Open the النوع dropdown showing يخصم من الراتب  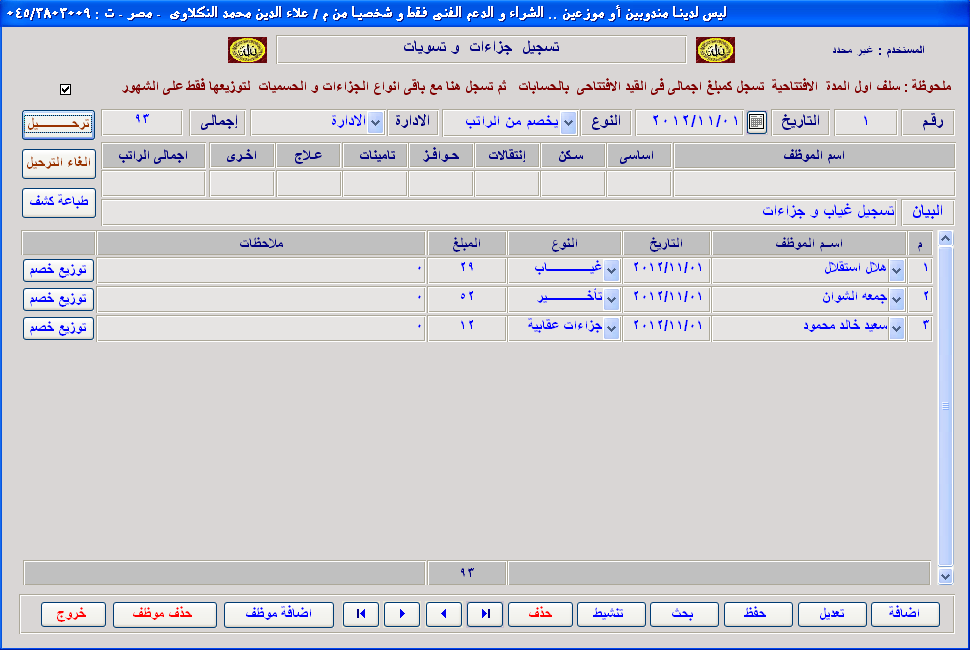tap(568, 122)
